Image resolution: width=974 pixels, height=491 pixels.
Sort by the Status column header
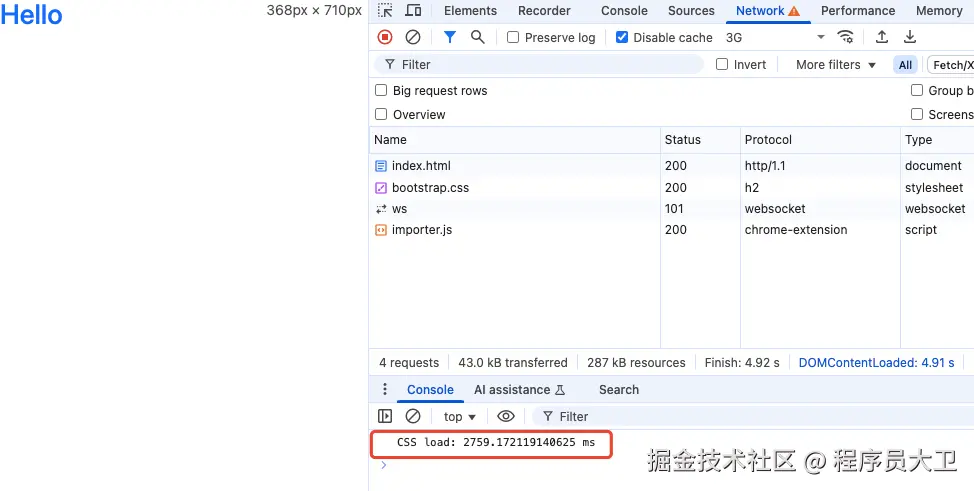pyautogui.click(x=700, y=140)
